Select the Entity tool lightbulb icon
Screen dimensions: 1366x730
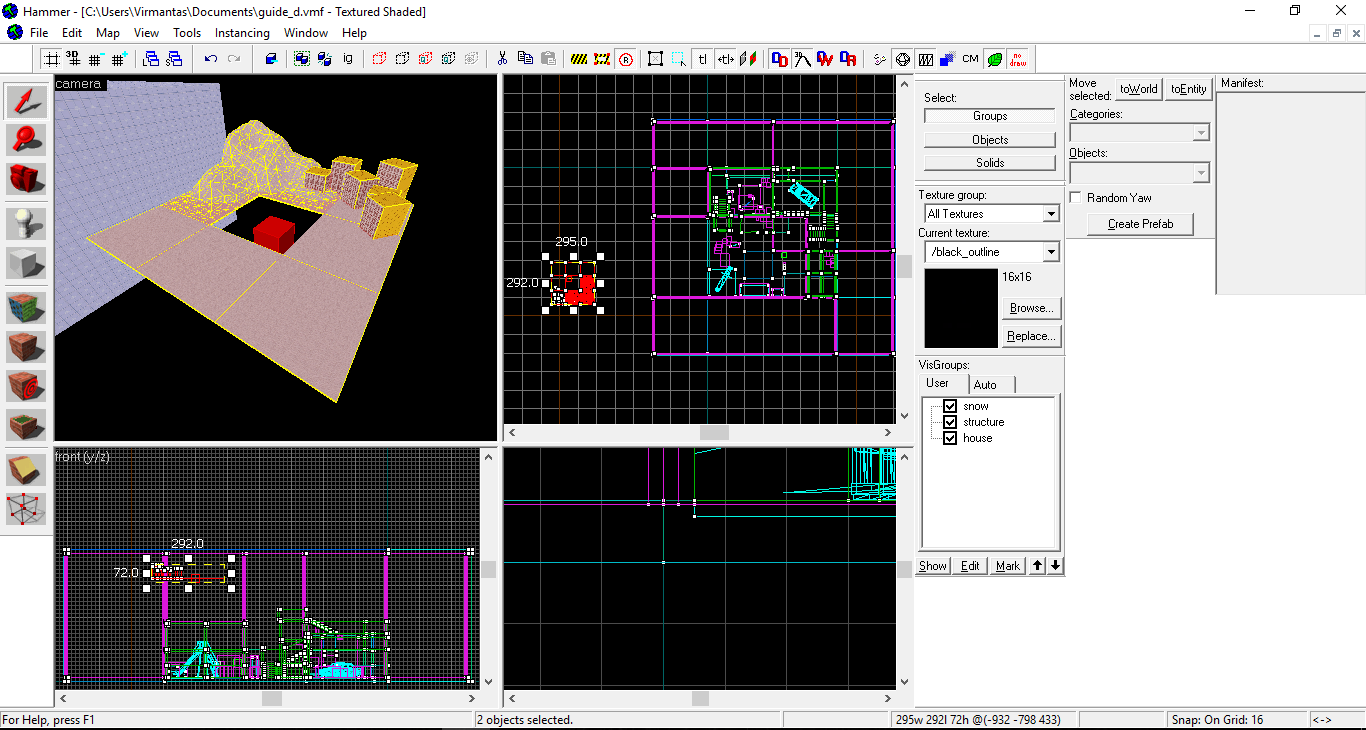[x=27, y=224]
